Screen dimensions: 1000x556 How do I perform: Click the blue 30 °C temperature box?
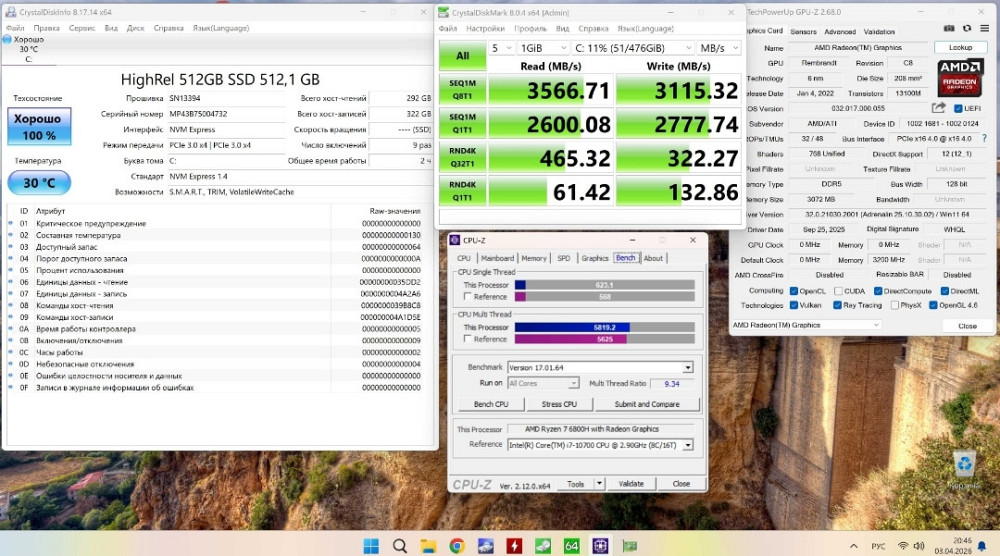pos(39,183)
